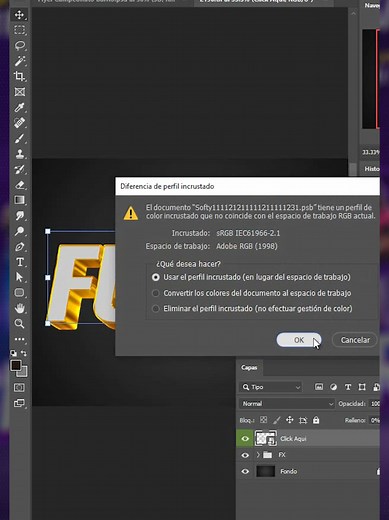Viewport: 389px width, 520px height.
Task: Select the History Brush tool
Action: click(x=19, y=169)
